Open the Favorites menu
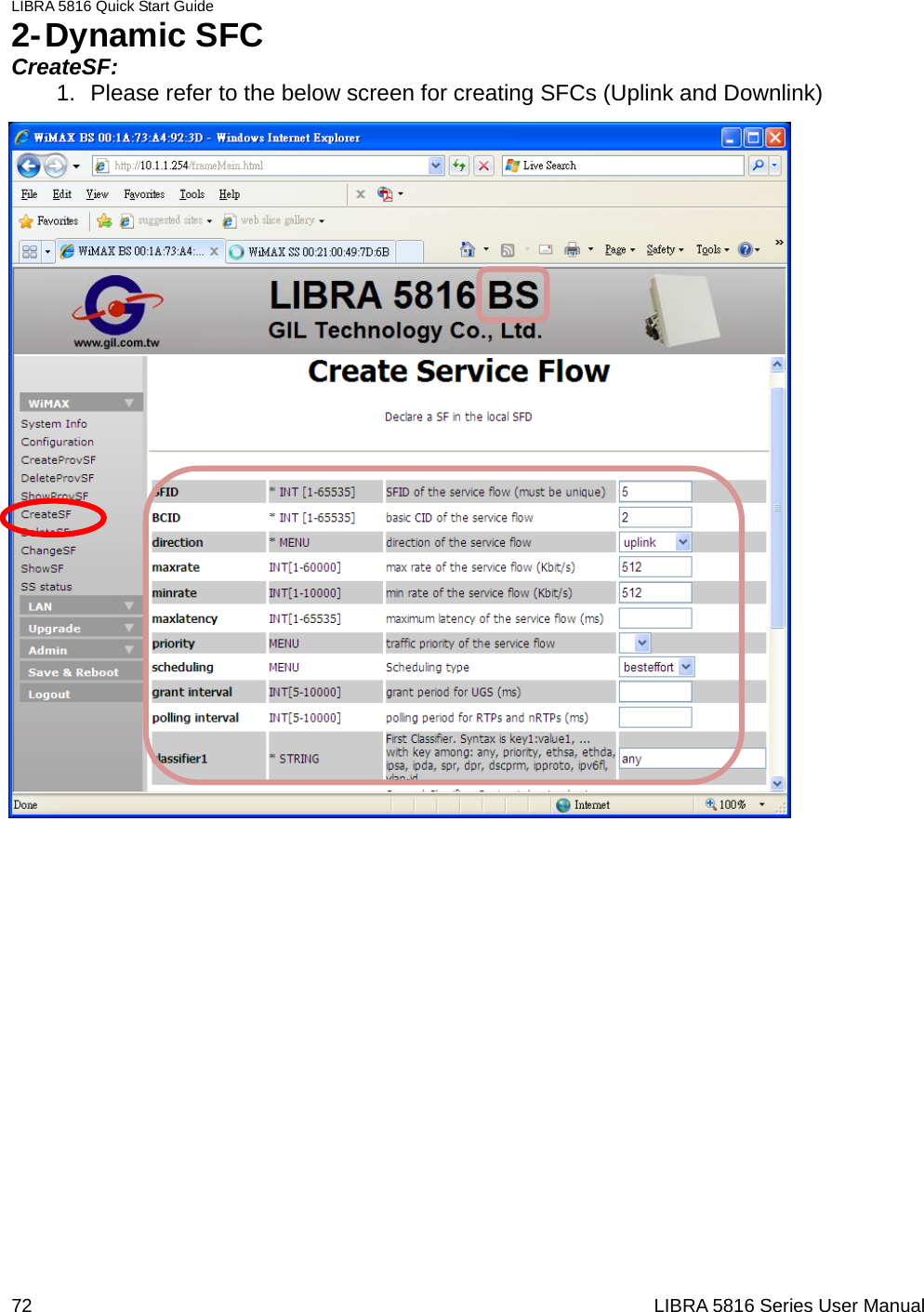This screenshot has width=924, height=1312. point(144,194)
